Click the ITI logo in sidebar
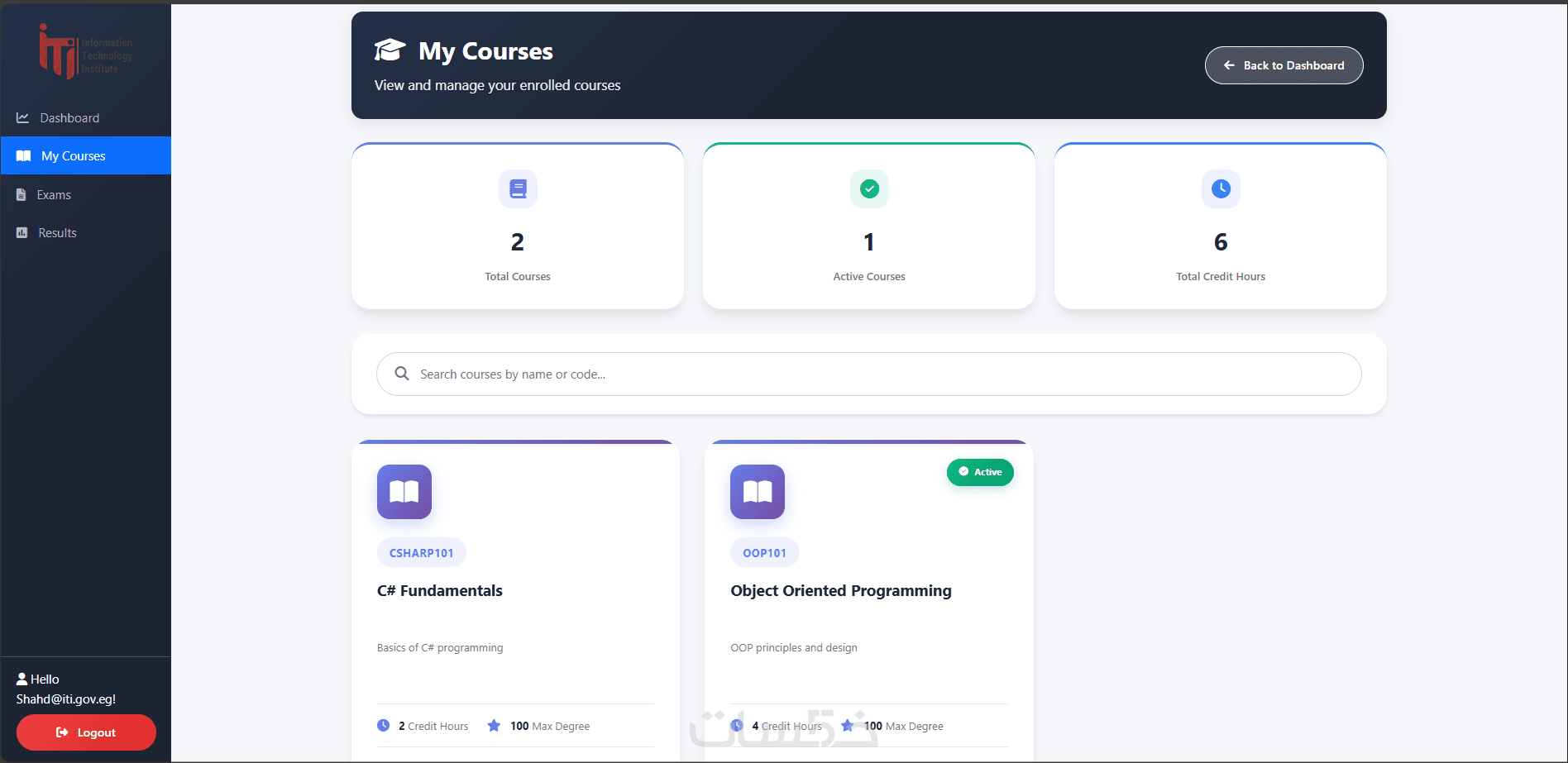This screenshot has height=763, width=1568. tap(86, 51)
